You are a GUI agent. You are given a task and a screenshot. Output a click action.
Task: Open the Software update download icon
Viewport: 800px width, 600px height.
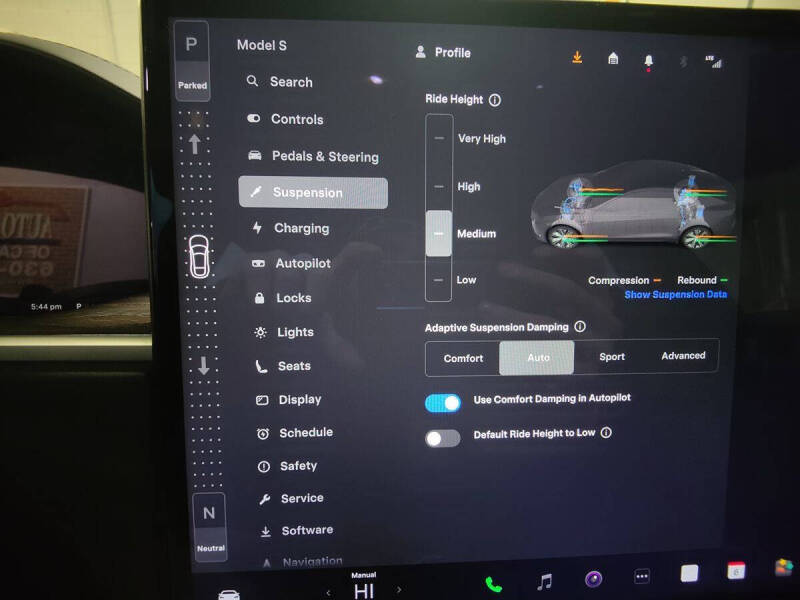coord(578,57)
